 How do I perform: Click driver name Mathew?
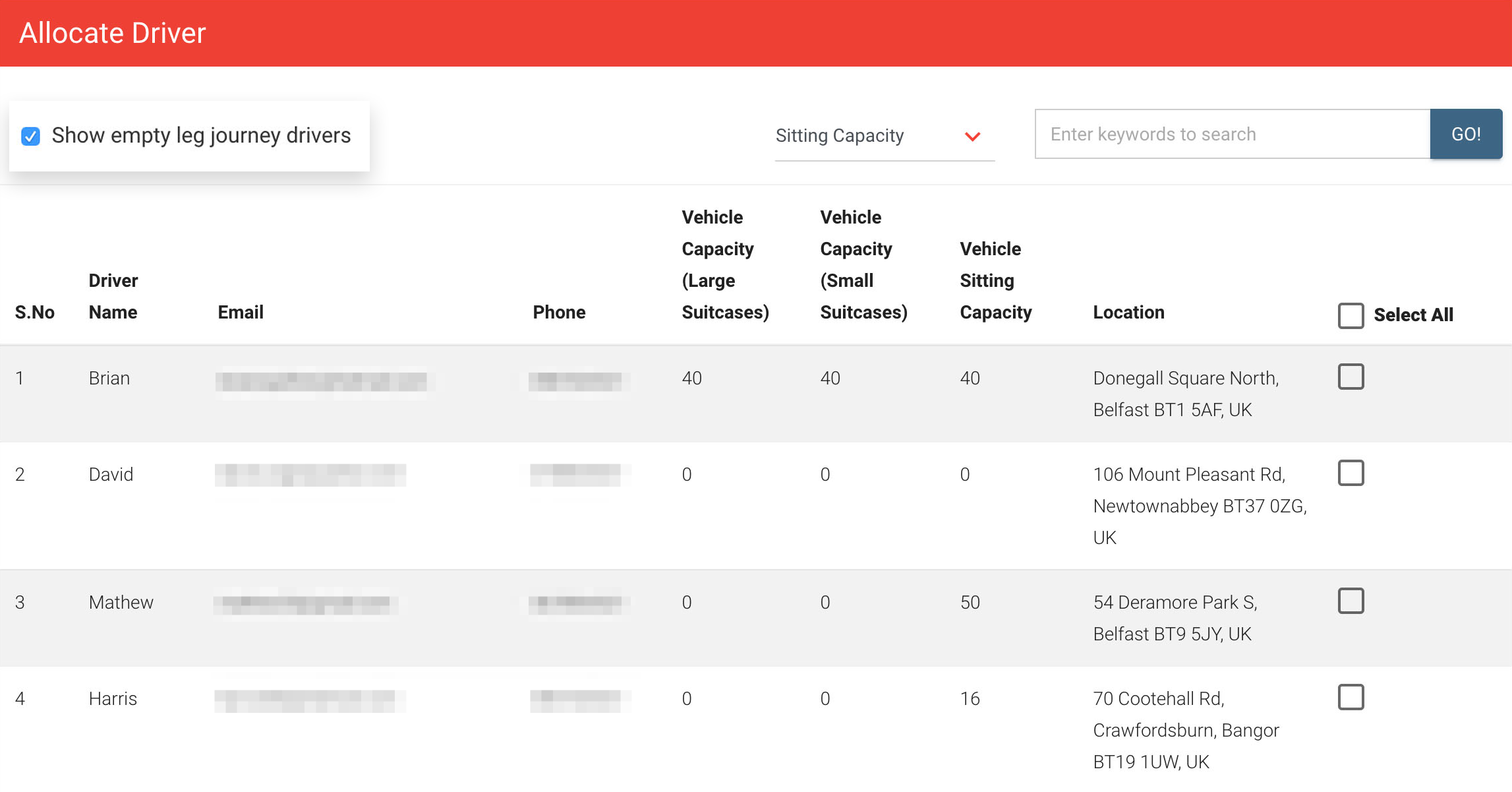[x=121, y=602]
